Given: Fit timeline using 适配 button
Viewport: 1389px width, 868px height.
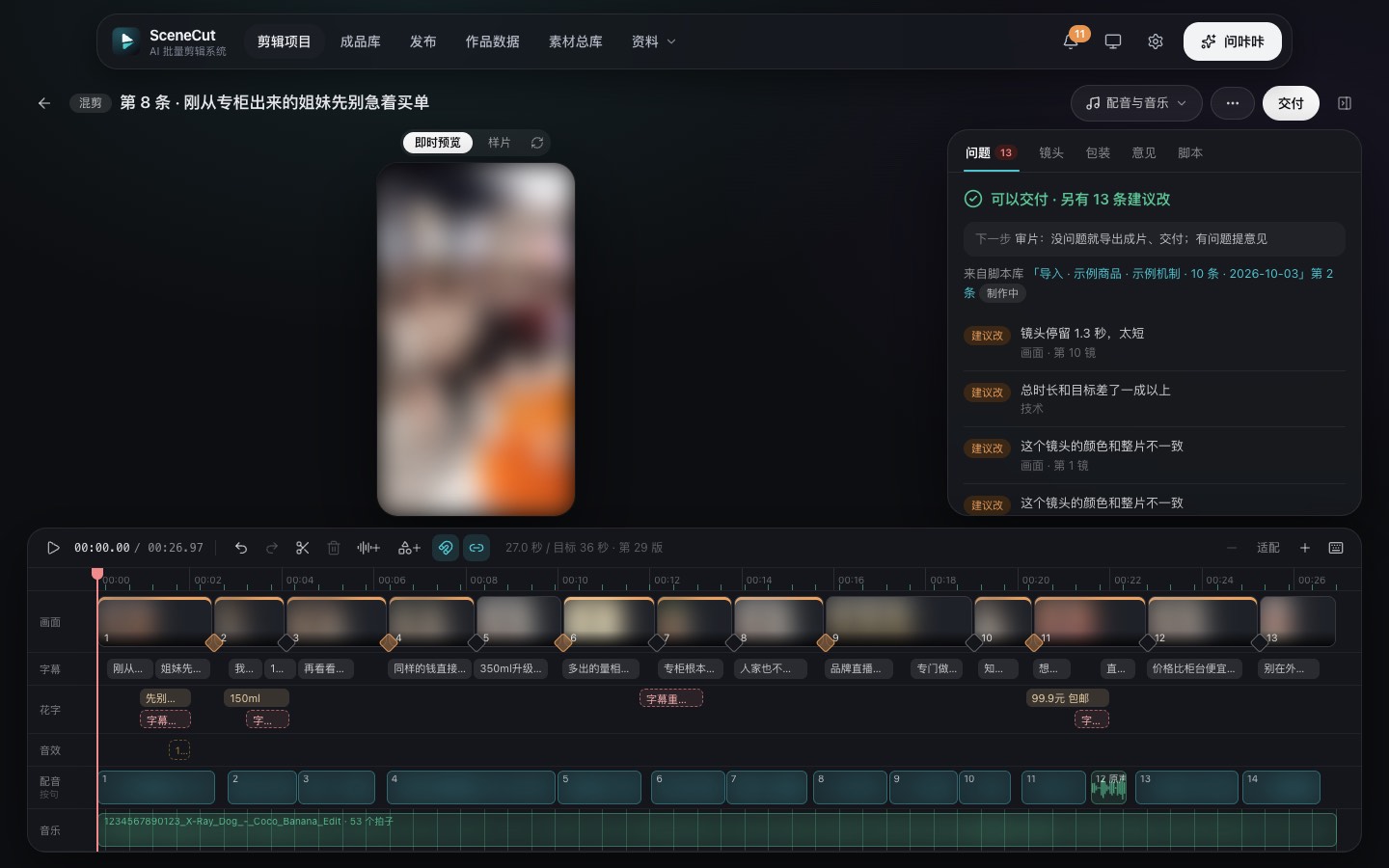Looking at the screenshot, I should click(x=1268, y=548).
